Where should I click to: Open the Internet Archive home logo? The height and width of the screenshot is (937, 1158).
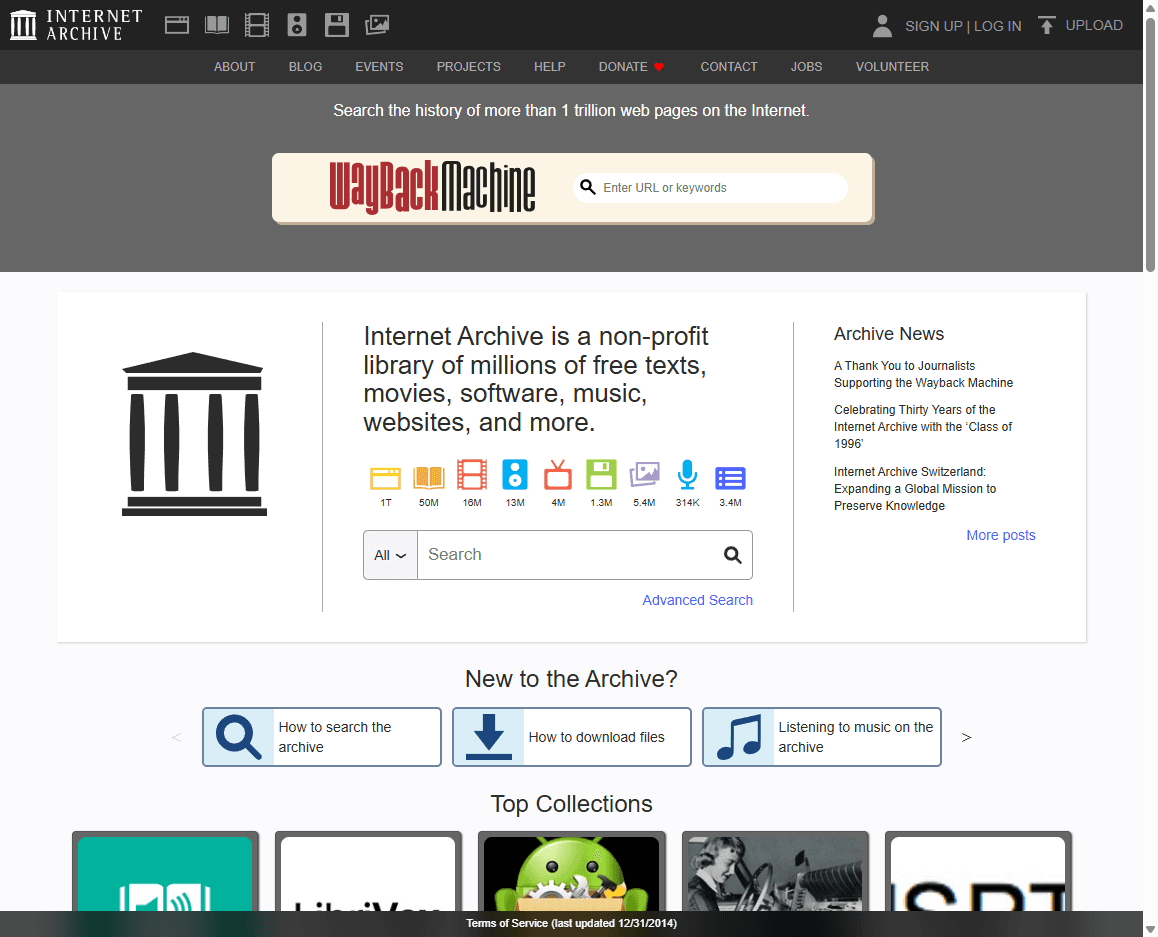pos(76,25)
